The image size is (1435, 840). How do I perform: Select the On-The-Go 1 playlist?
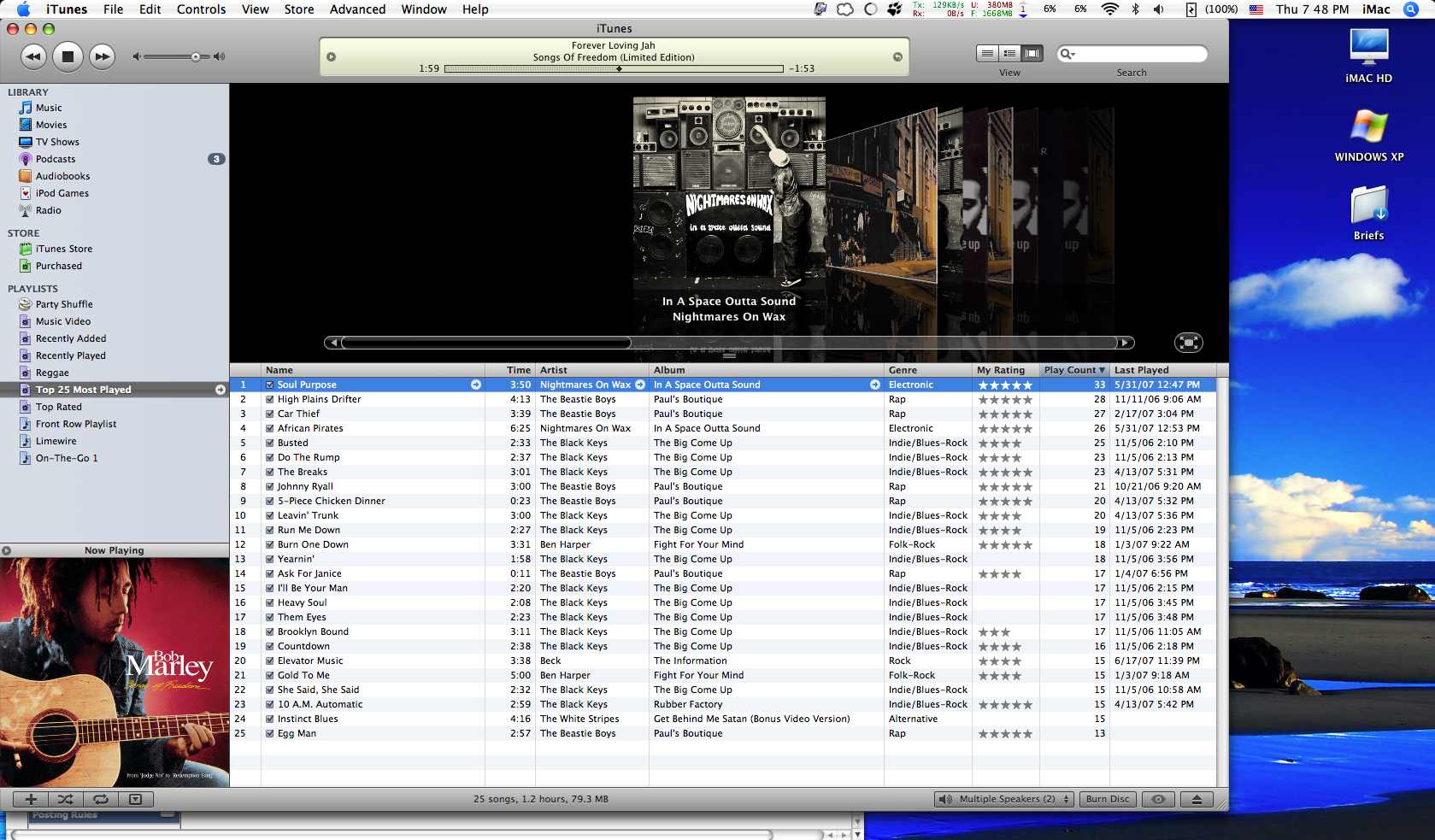67,458
